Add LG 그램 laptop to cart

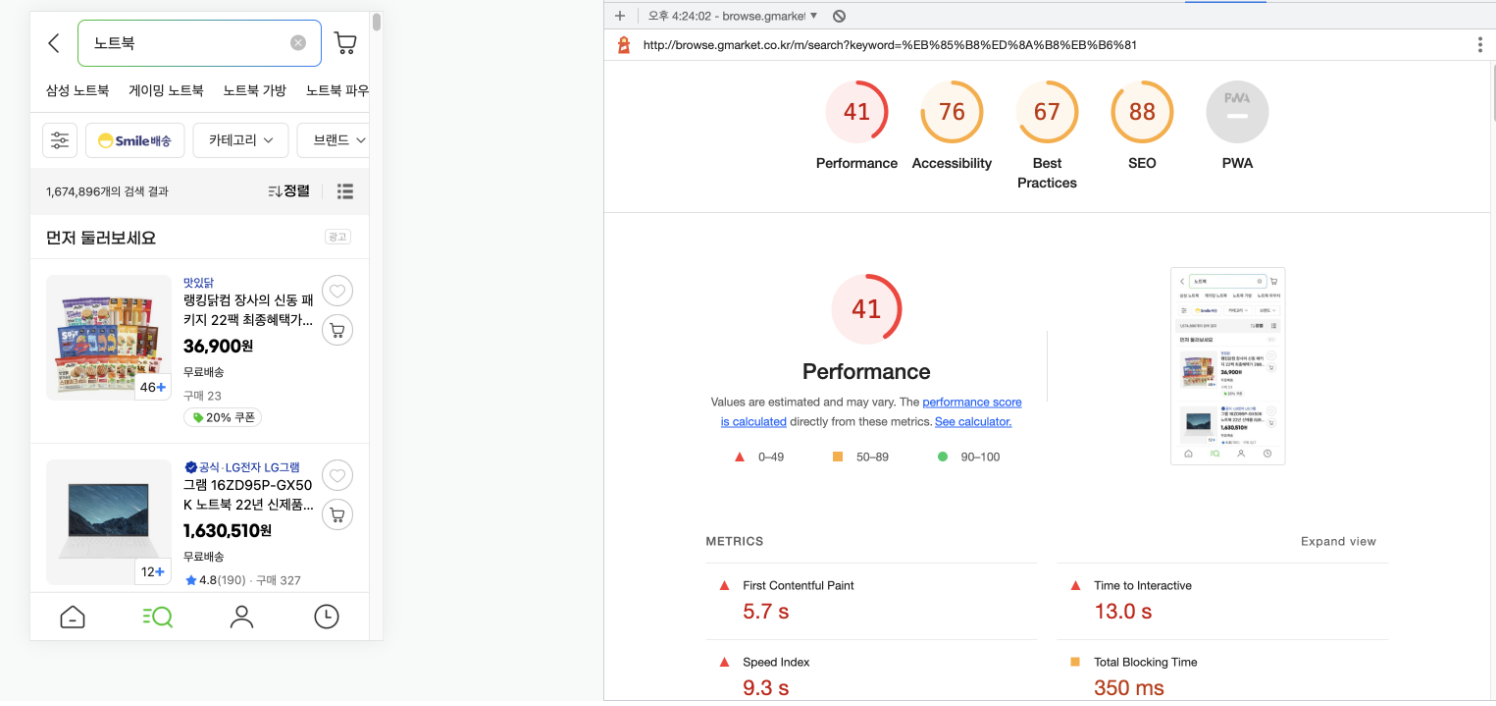pos(337,515)
